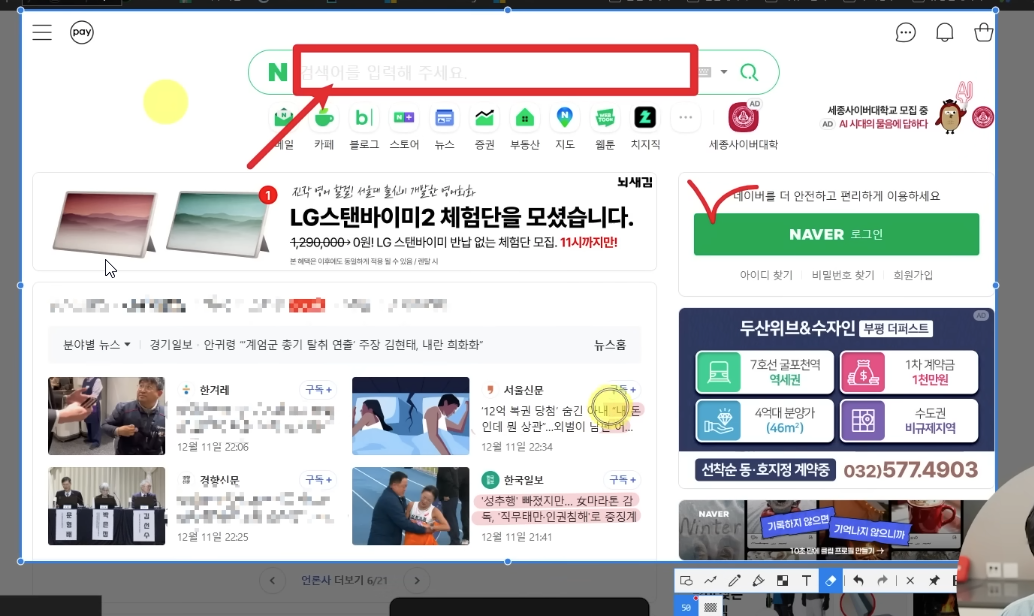Screen dimensions: 1034x616
Task: Go to previous publisher page arrow
Action: tap(272, 580)
